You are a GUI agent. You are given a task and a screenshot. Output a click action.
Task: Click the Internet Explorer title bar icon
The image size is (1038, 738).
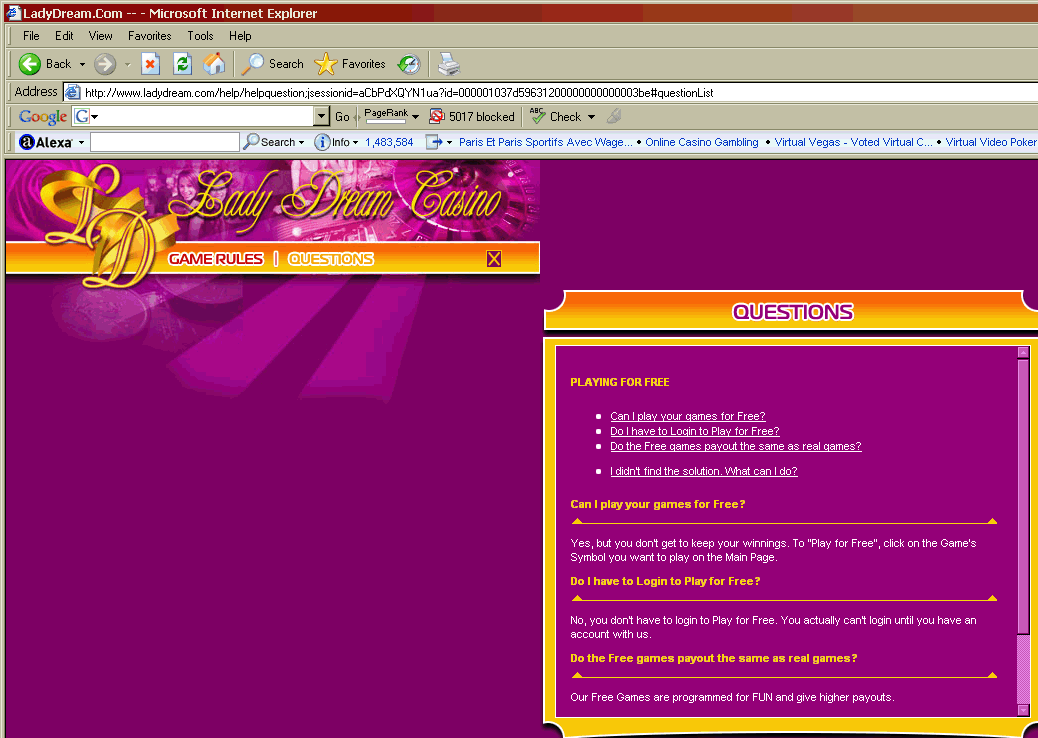pyautogui.click(x=13, y=13)
